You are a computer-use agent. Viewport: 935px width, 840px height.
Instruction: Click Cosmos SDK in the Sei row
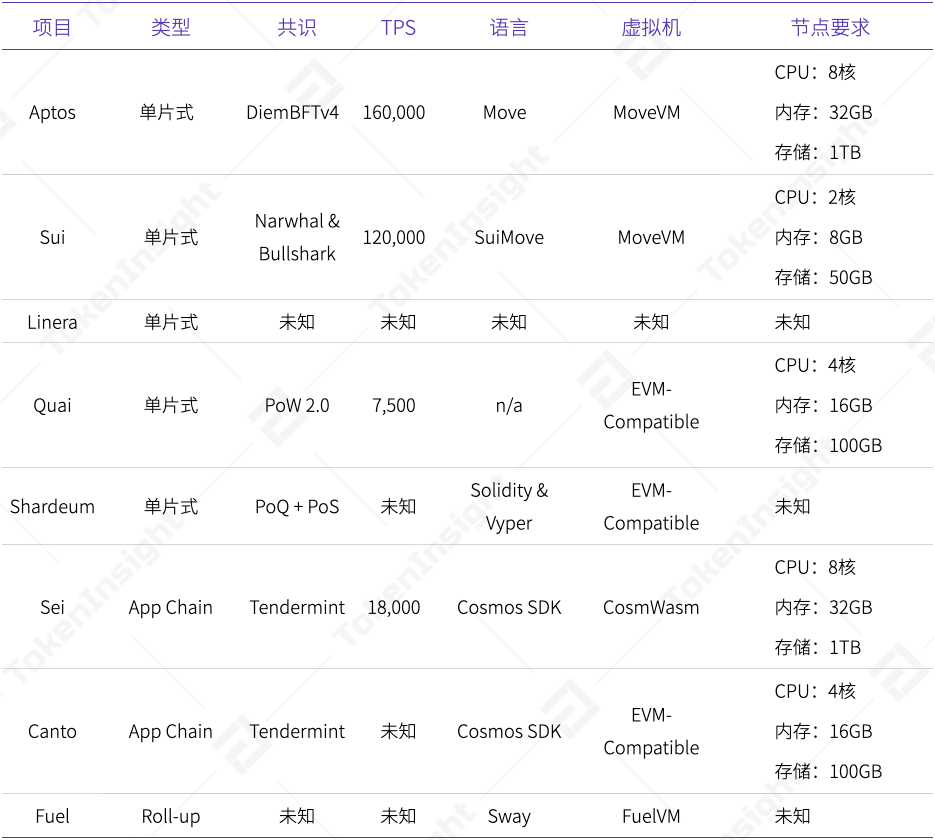[x=509, y=607]
